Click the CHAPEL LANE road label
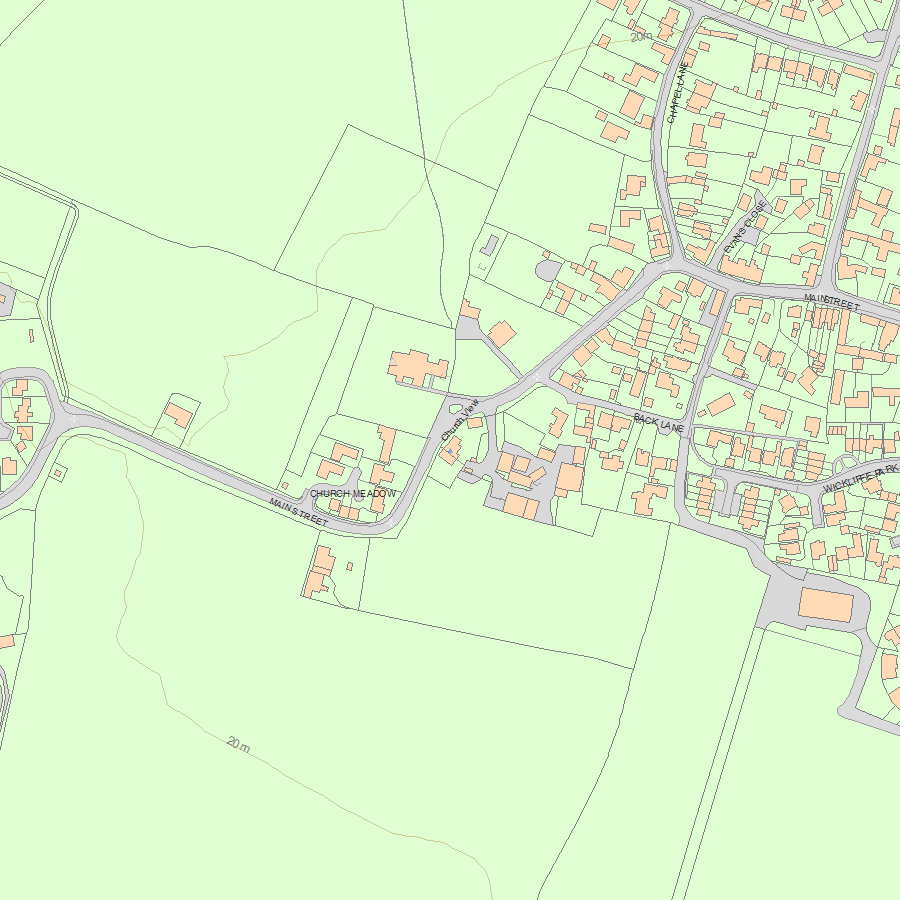 (678, 92)
